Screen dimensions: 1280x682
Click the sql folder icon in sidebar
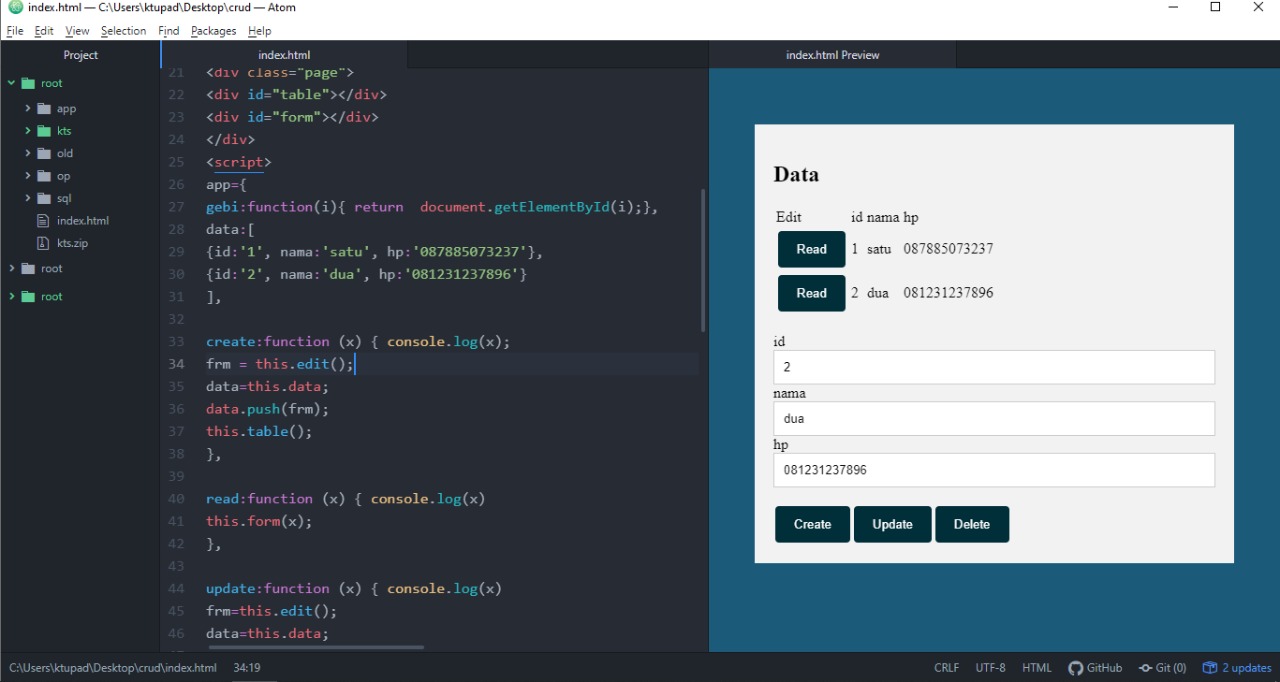coord(44,198)
